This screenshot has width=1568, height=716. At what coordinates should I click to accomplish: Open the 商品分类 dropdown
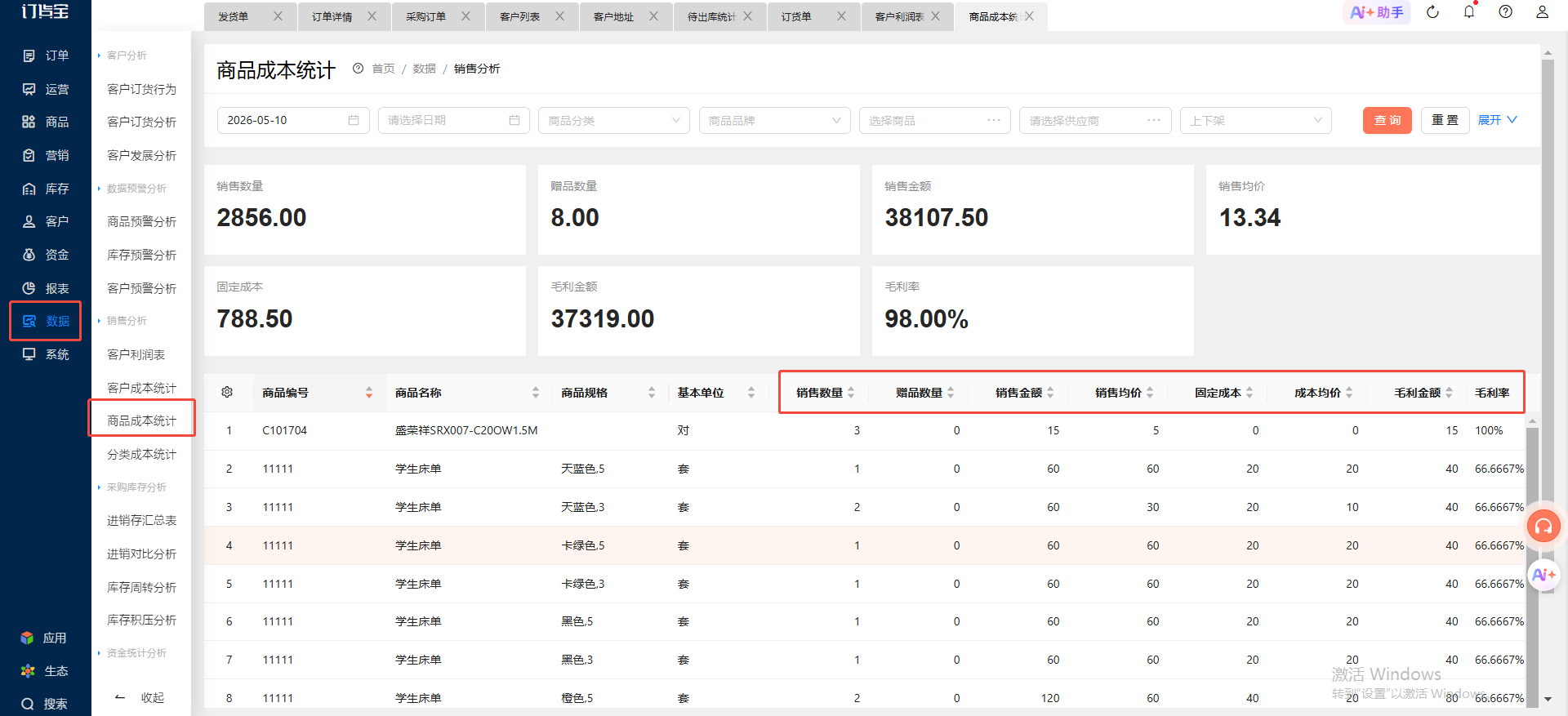coord(614,120)
